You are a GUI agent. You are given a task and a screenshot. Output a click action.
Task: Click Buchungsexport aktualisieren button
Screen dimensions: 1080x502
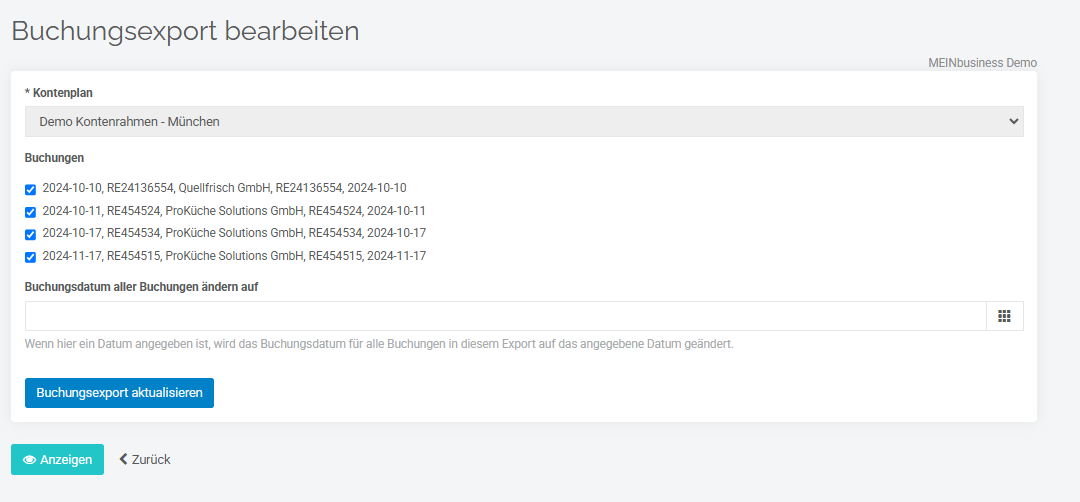tap(119, 393)
